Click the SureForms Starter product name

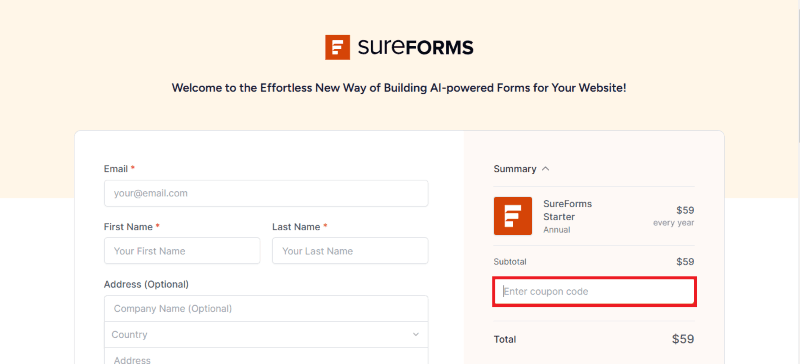567,210
